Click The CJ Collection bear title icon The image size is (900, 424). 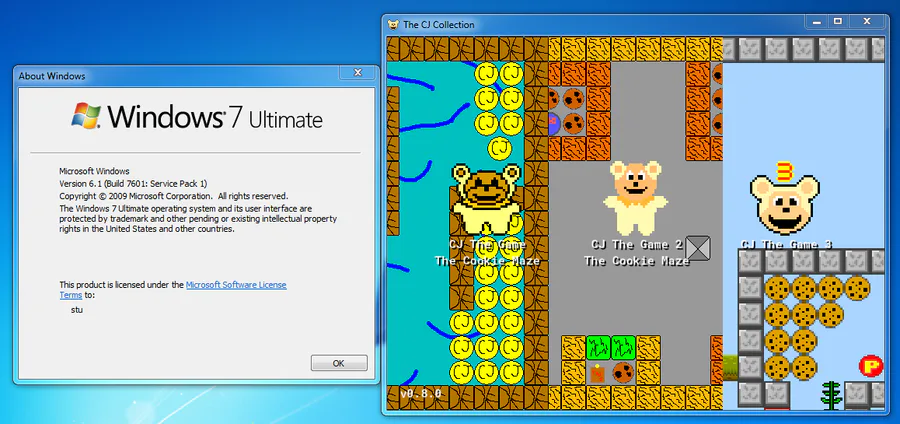pyautogui.click(x=393, y=25)
